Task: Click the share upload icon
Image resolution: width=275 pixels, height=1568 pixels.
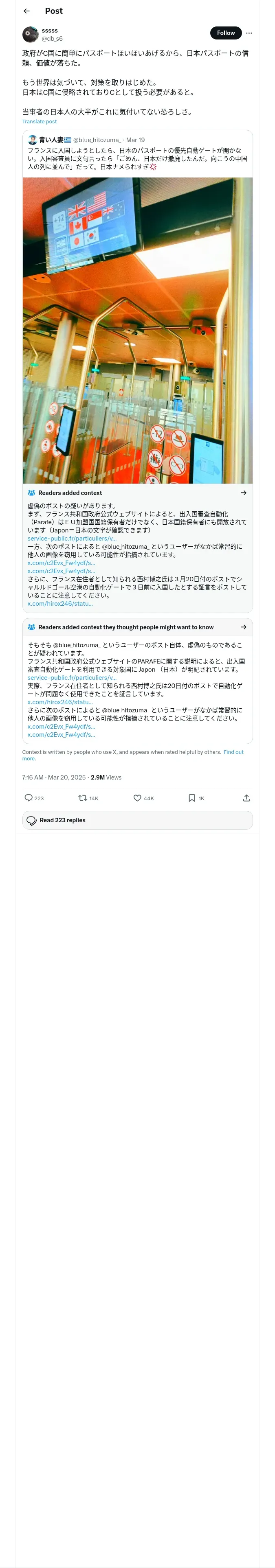Action: click(246, 797)
